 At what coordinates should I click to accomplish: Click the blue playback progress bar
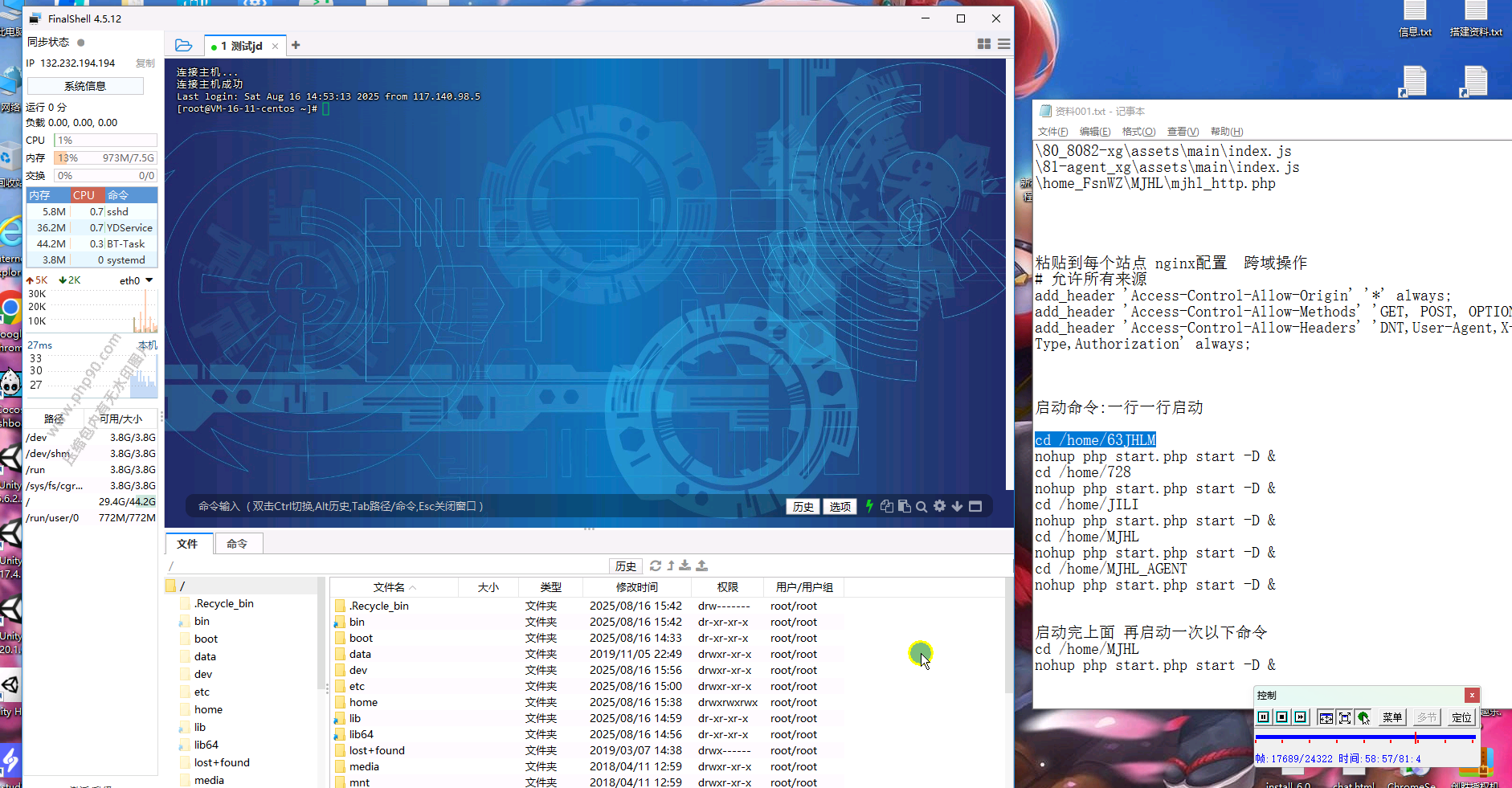click(x=1364, y=737)
